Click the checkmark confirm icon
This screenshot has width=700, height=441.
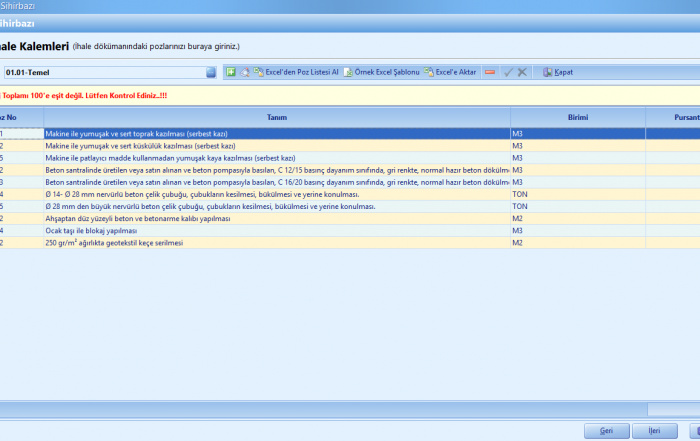[508, 72]
